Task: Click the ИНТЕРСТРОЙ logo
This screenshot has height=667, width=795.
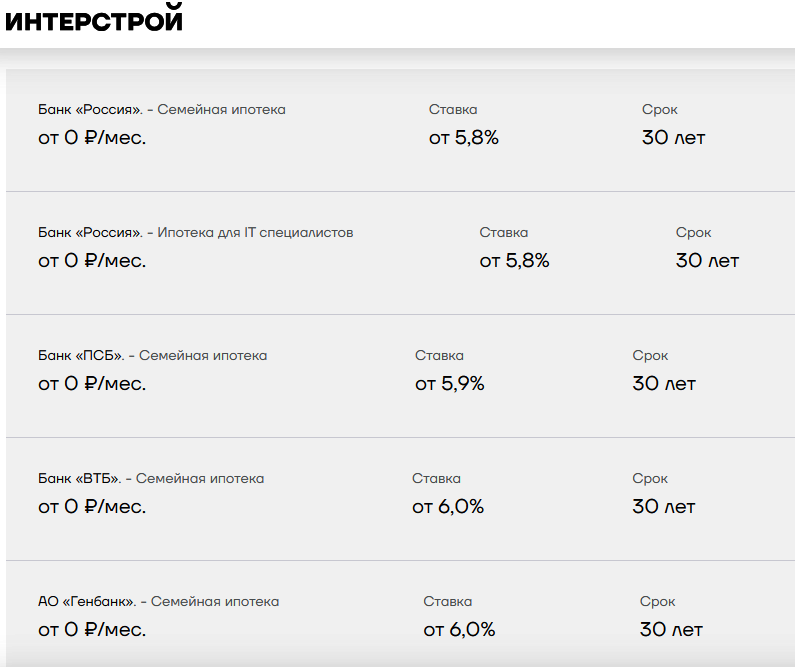Action: coord(94,19)
